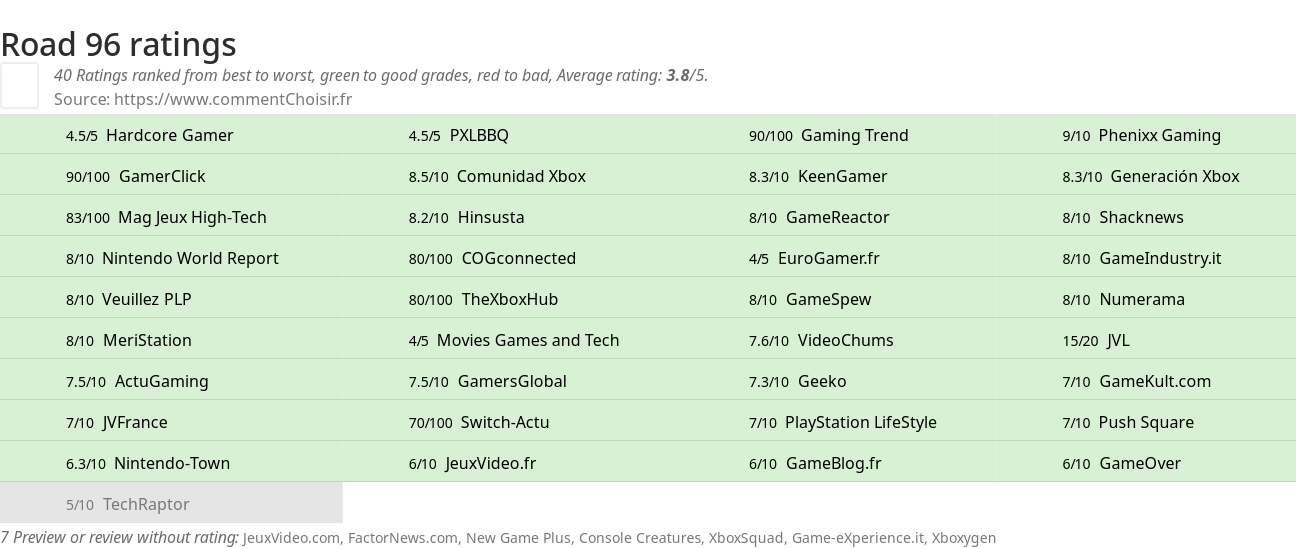The height and width of the screenshot is (548, 1296).
Task: Click the Phenixx Gaming 9/10 rating
Action: [x=1146, y=135]
